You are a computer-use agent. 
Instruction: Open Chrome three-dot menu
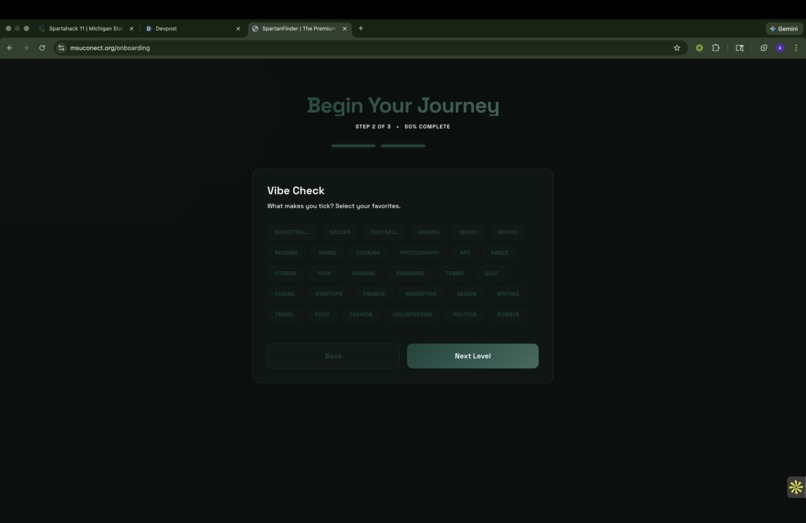[x=796, y=48]
